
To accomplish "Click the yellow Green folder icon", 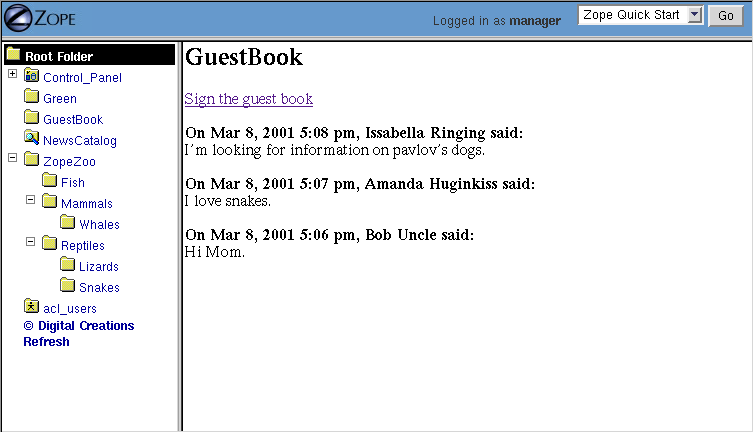I will (x=31, y=98).
